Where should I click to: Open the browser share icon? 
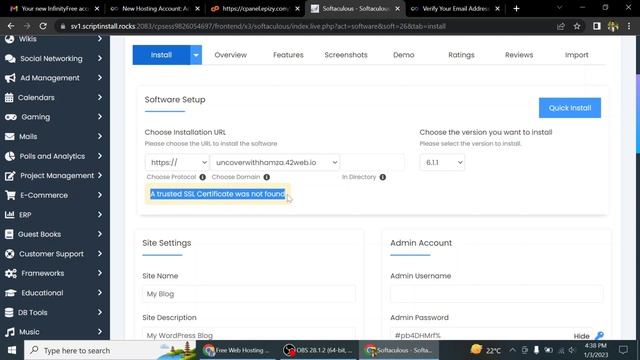click(560, 26)
